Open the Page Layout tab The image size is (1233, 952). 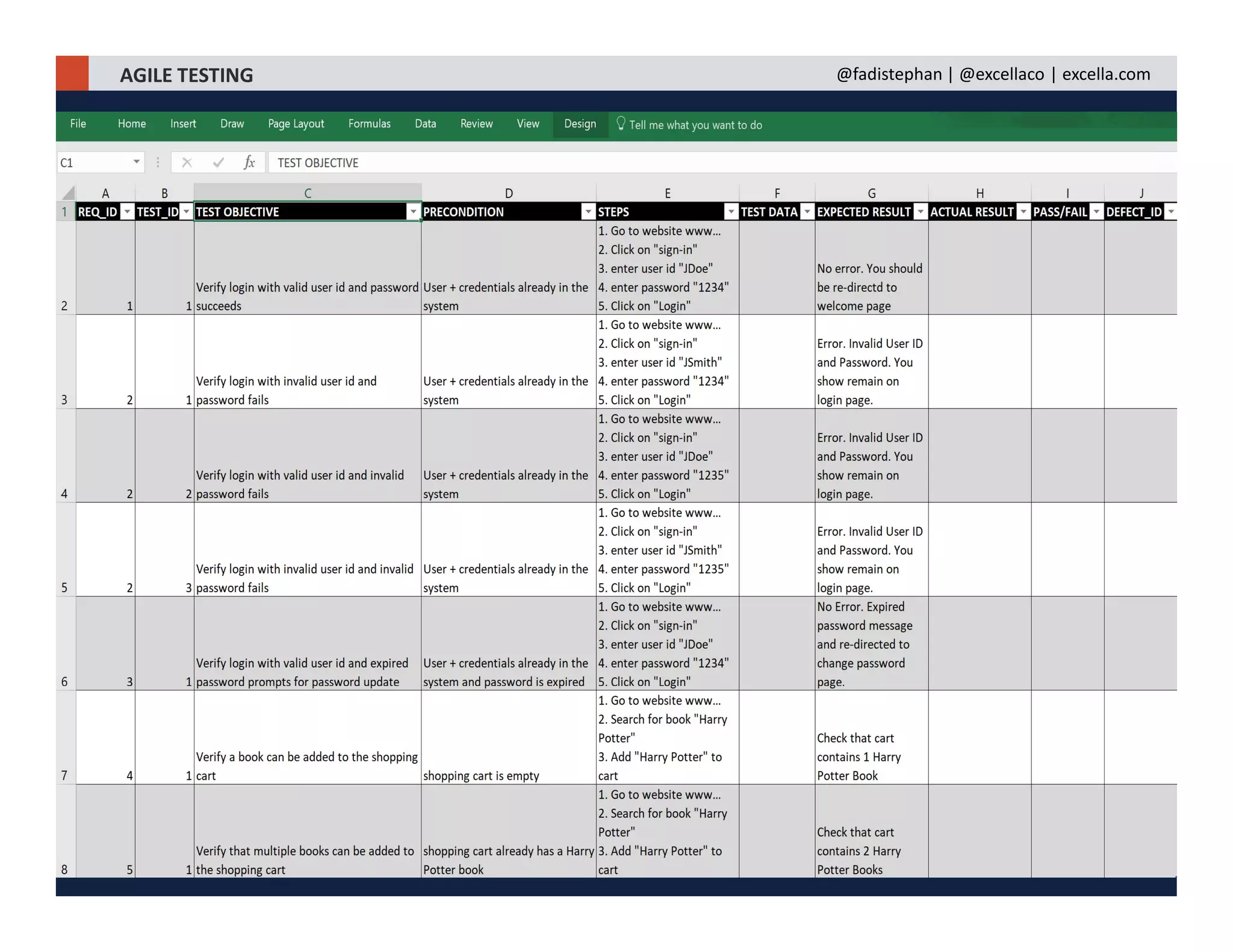(296, 124)
